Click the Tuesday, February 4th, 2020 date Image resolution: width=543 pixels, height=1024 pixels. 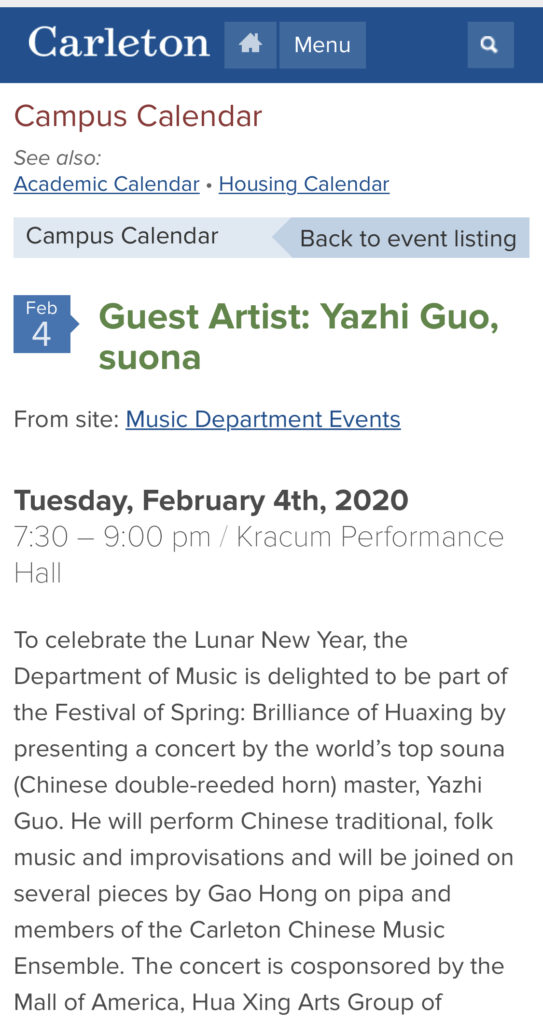point(211,501)
